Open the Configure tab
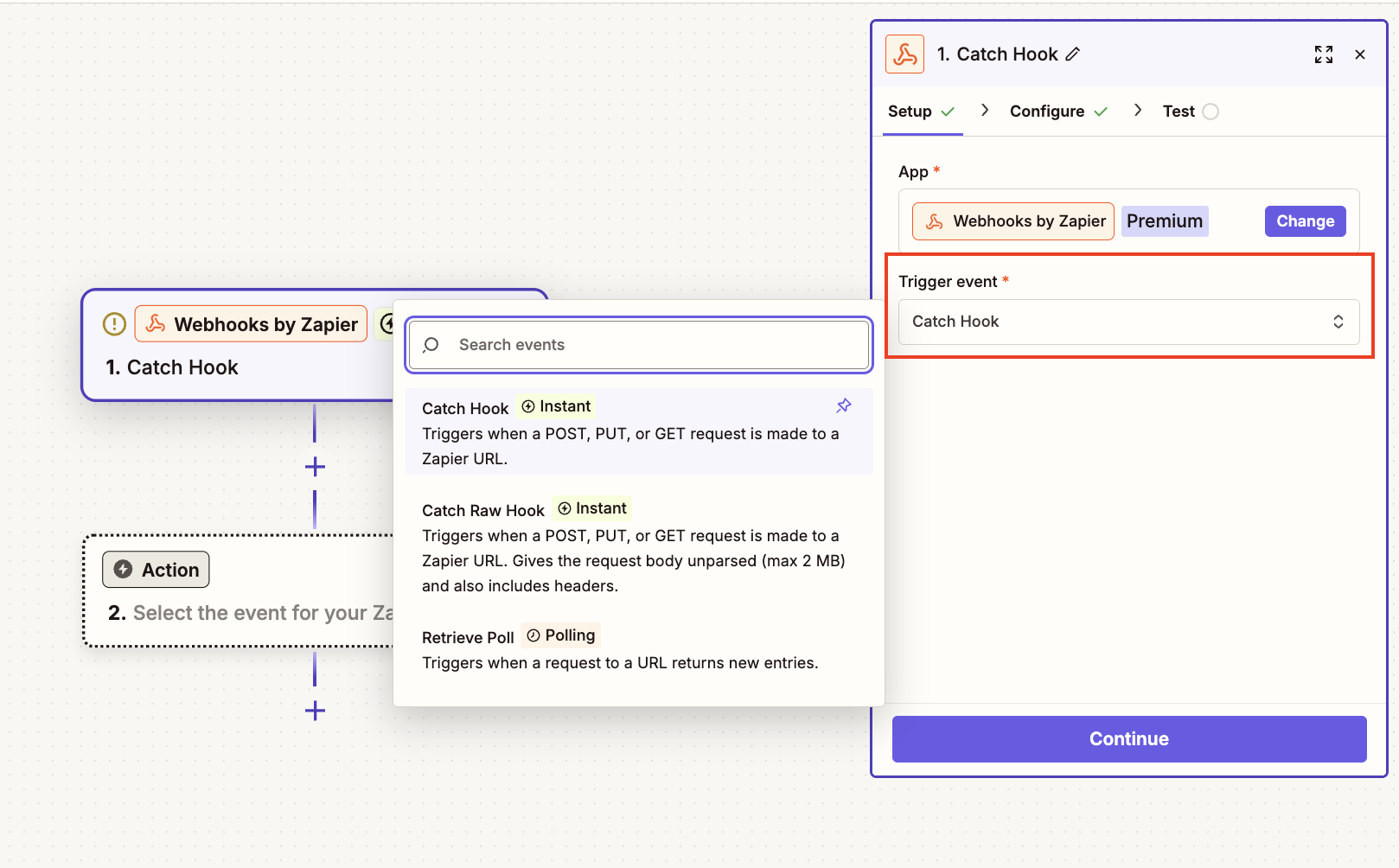The height and width of the screenshot is (868, 1399). tap(1058, 112)
